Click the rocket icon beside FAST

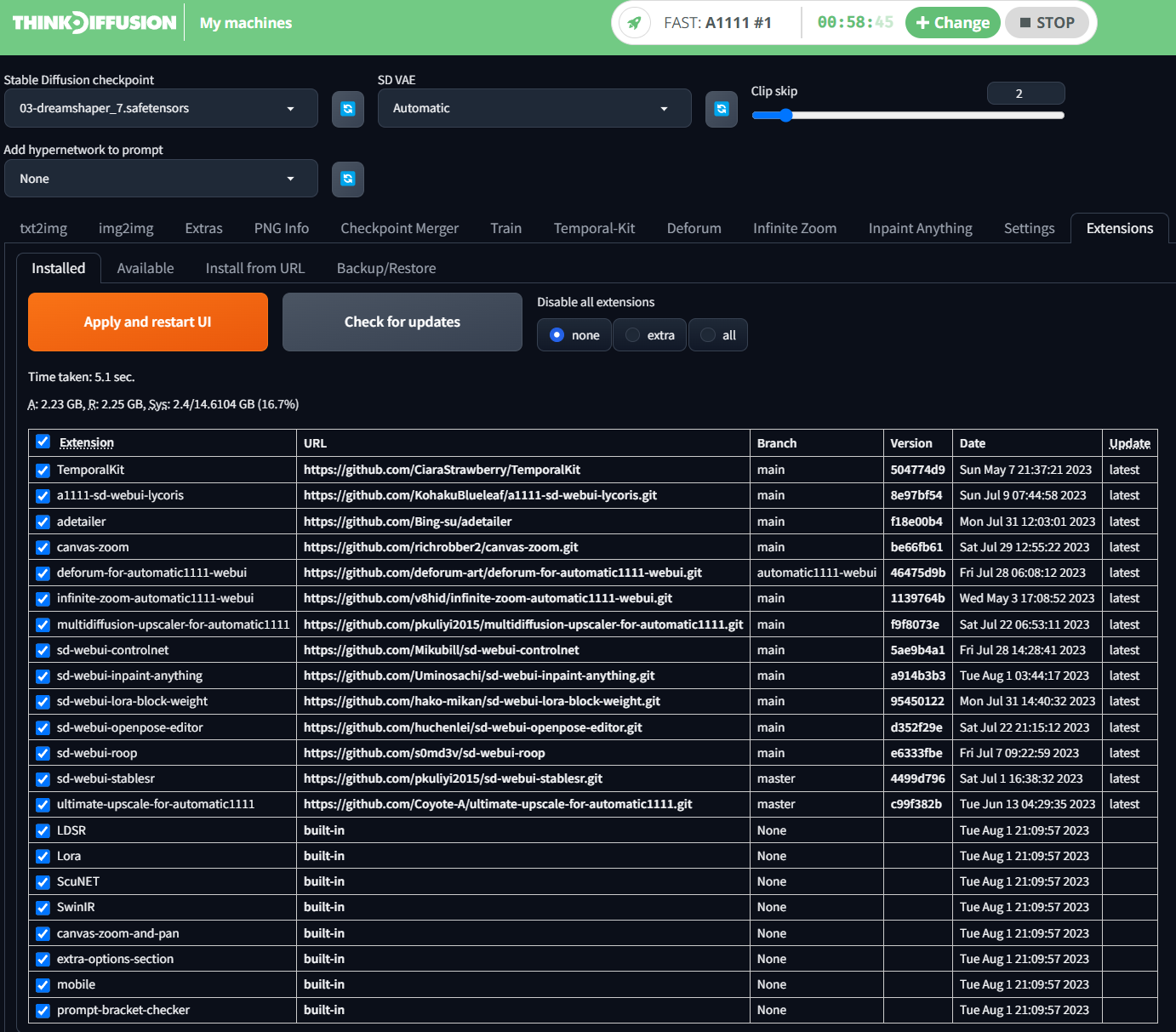(x=635, y=23)
